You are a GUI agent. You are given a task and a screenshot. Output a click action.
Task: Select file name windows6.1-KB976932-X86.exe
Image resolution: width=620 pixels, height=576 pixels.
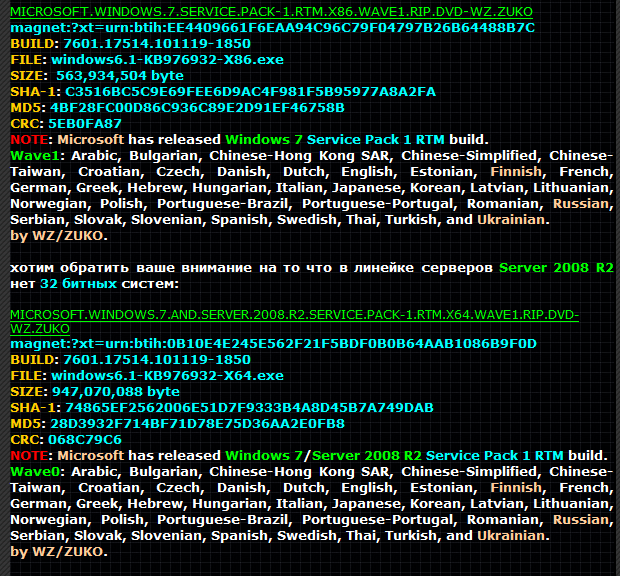pyautogui.click(x=167, y=60)
